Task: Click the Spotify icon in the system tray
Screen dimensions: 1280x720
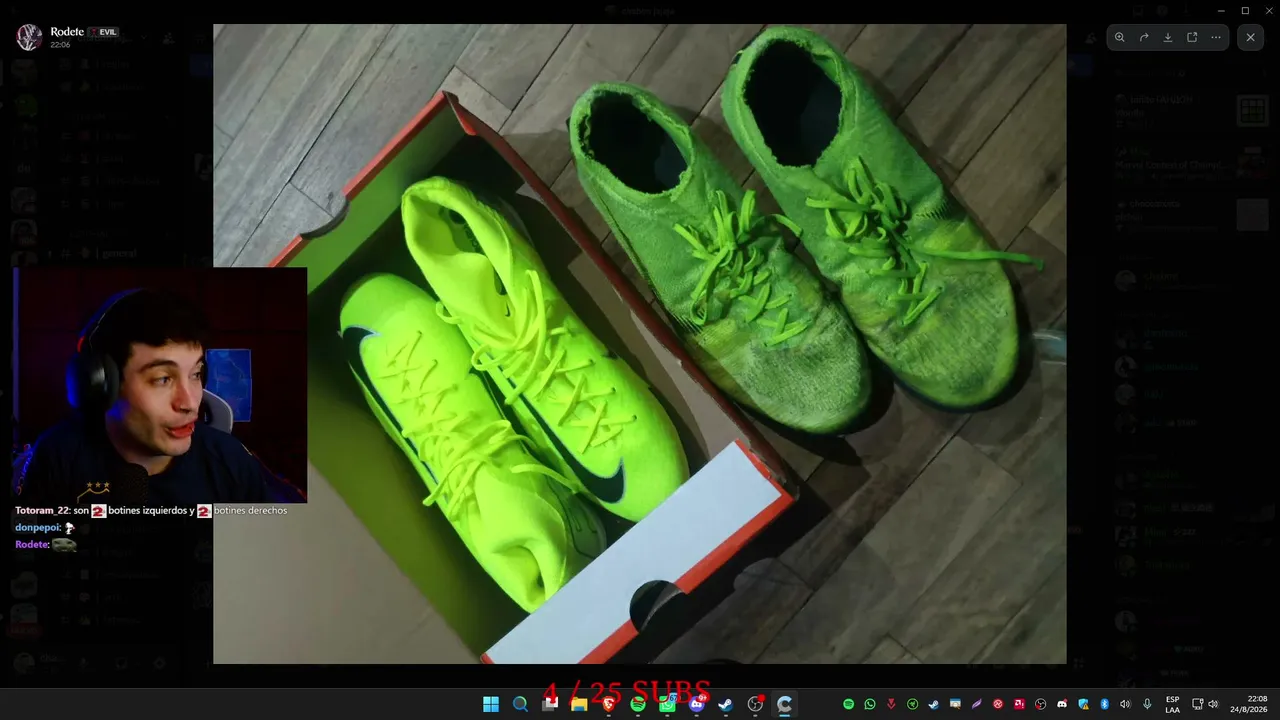Action: [849, 704]
